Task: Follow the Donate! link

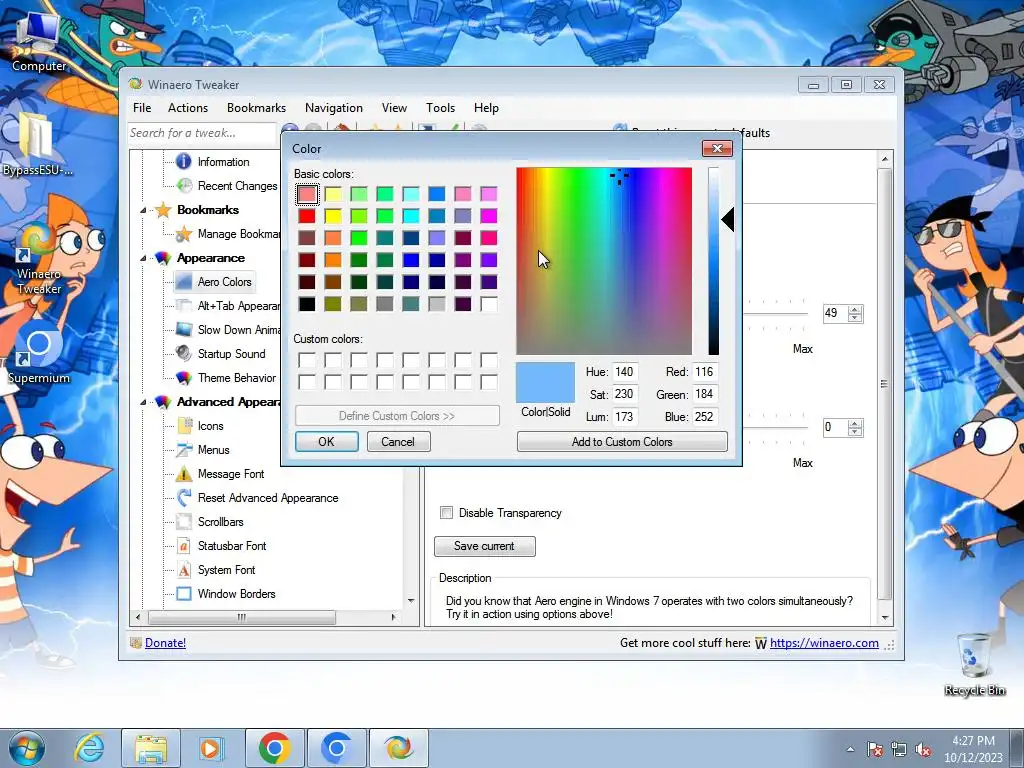Action: pos(165,643)
